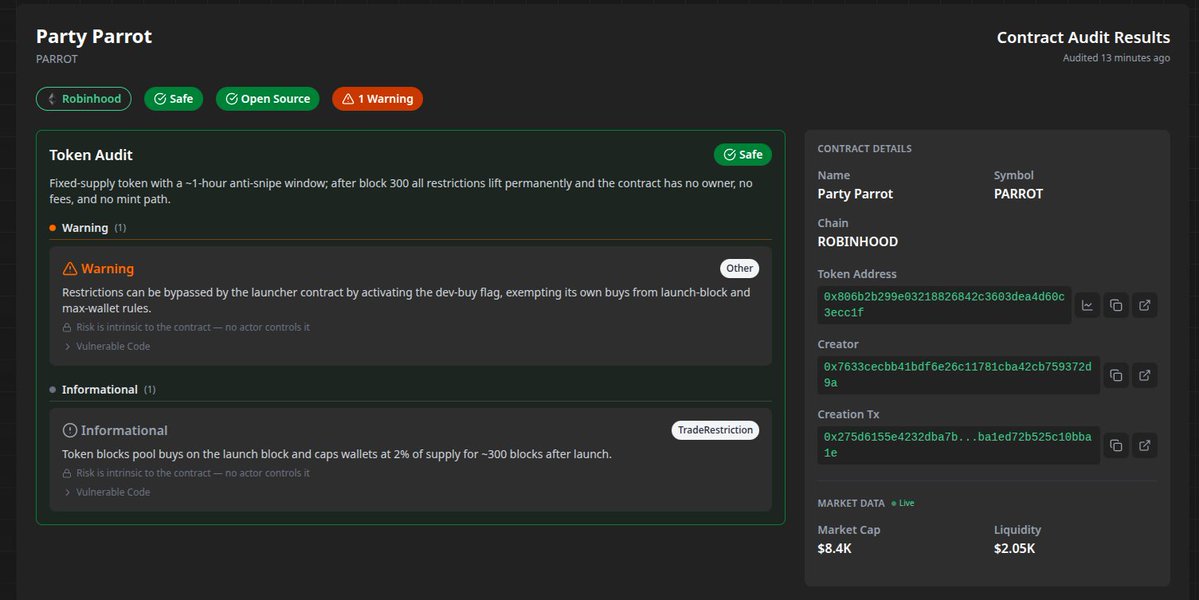This screenshot has width=1199, height=600.
Task: Click the PARROT ticker under the title
Action: coord(57,59)
